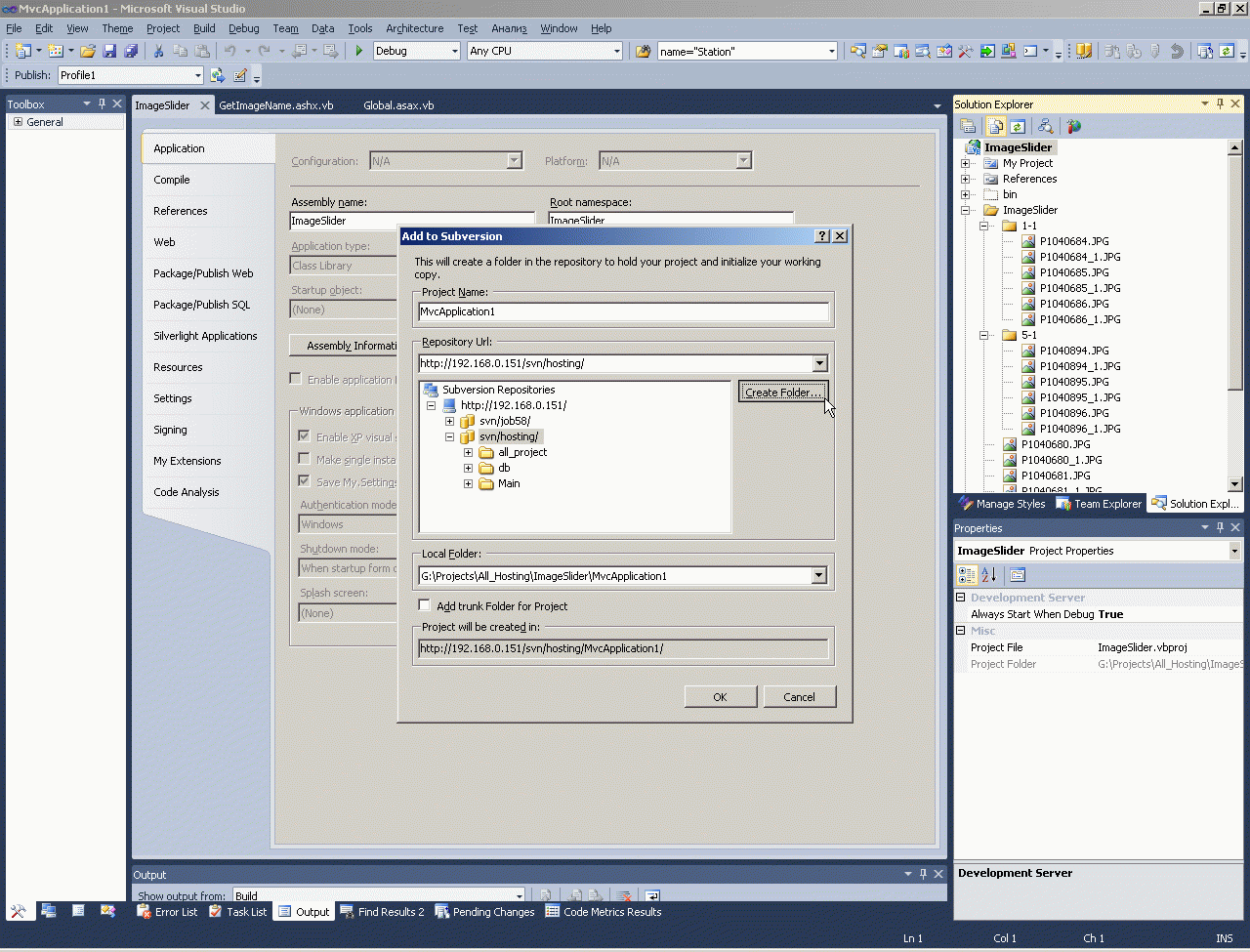1250x952 pixels.
Task: Open the Build menu
Action: coord(204,28)
